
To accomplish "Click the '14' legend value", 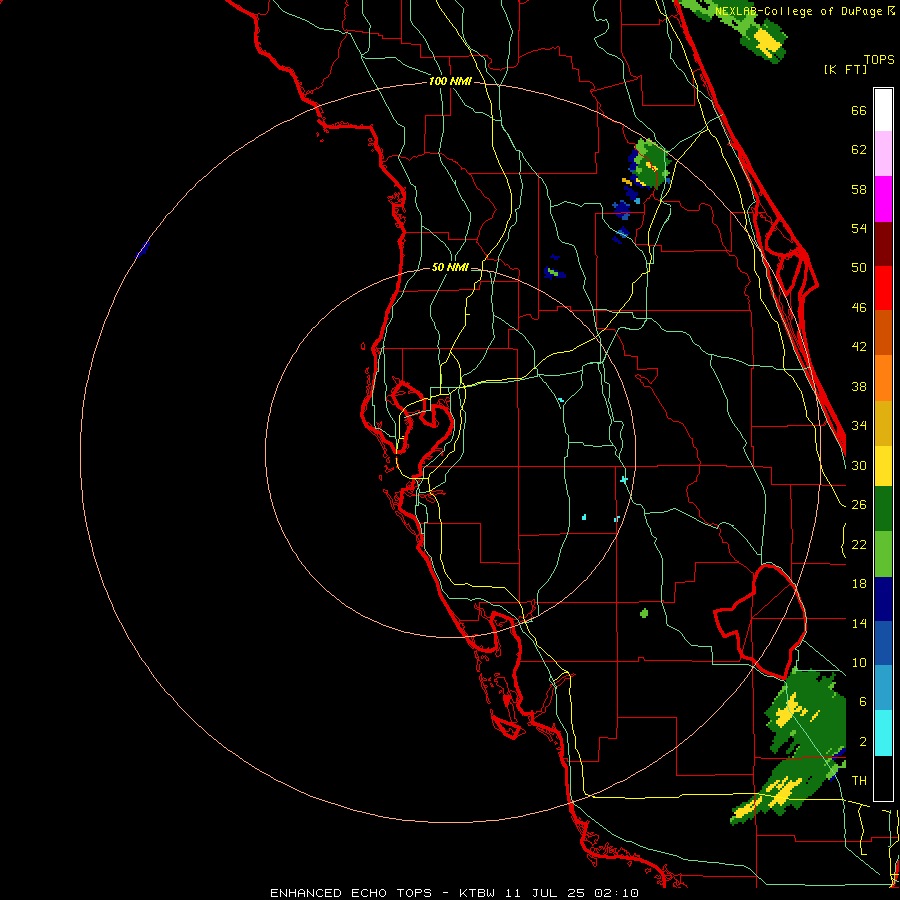I will pyautogui.click(x=859, y=623).
